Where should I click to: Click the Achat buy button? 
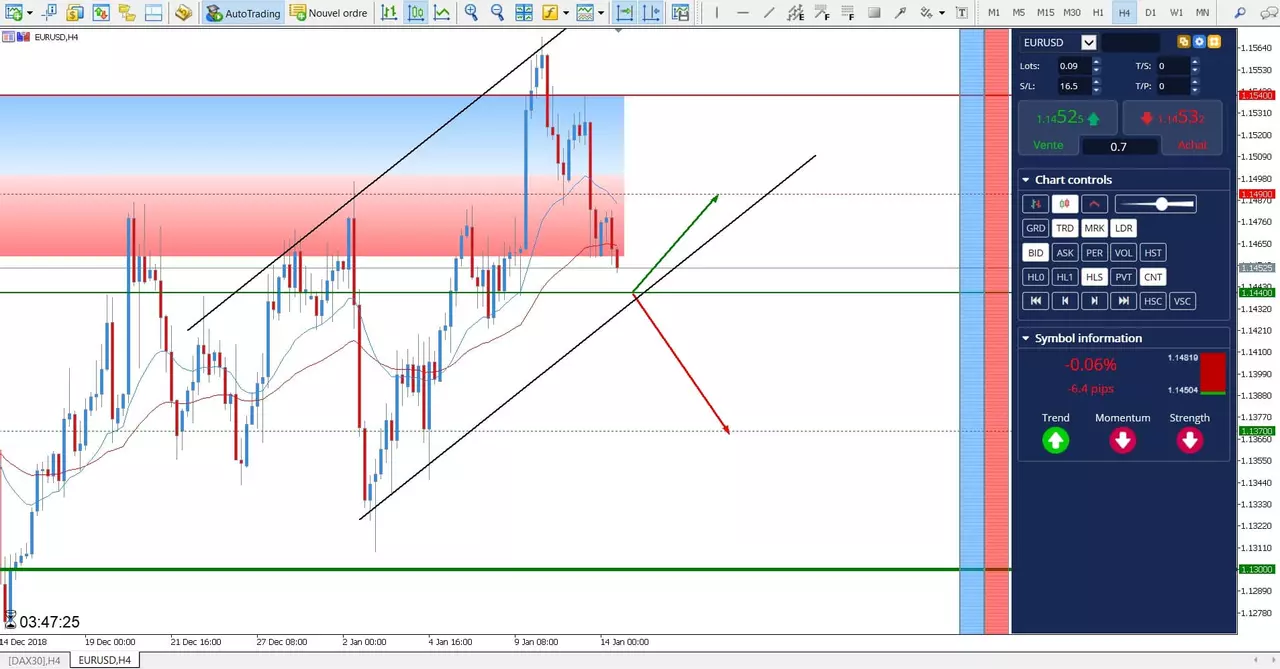pos(1192,145)
